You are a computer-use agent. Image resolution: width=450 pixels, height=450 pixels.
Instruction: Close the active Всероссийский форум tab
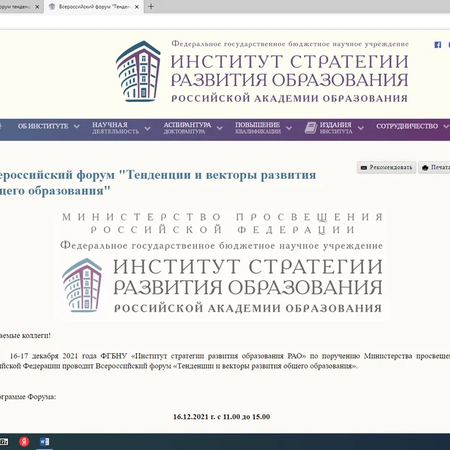(x=137, y=7)
